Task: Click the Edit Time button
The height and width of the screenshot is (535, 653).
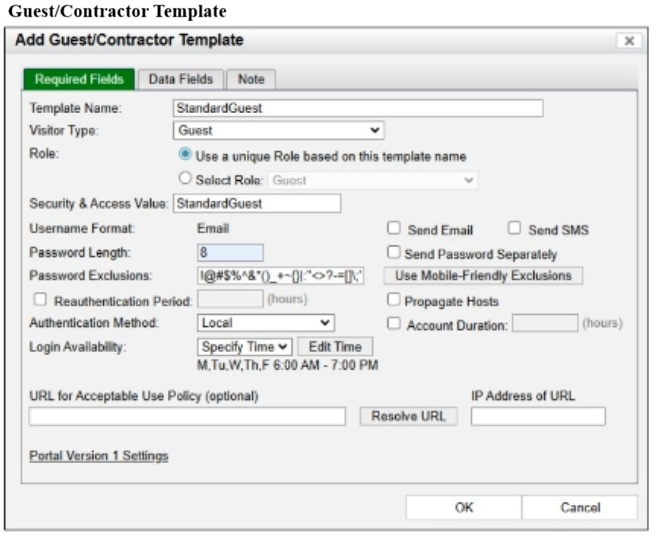Action: tap(336, 346)
